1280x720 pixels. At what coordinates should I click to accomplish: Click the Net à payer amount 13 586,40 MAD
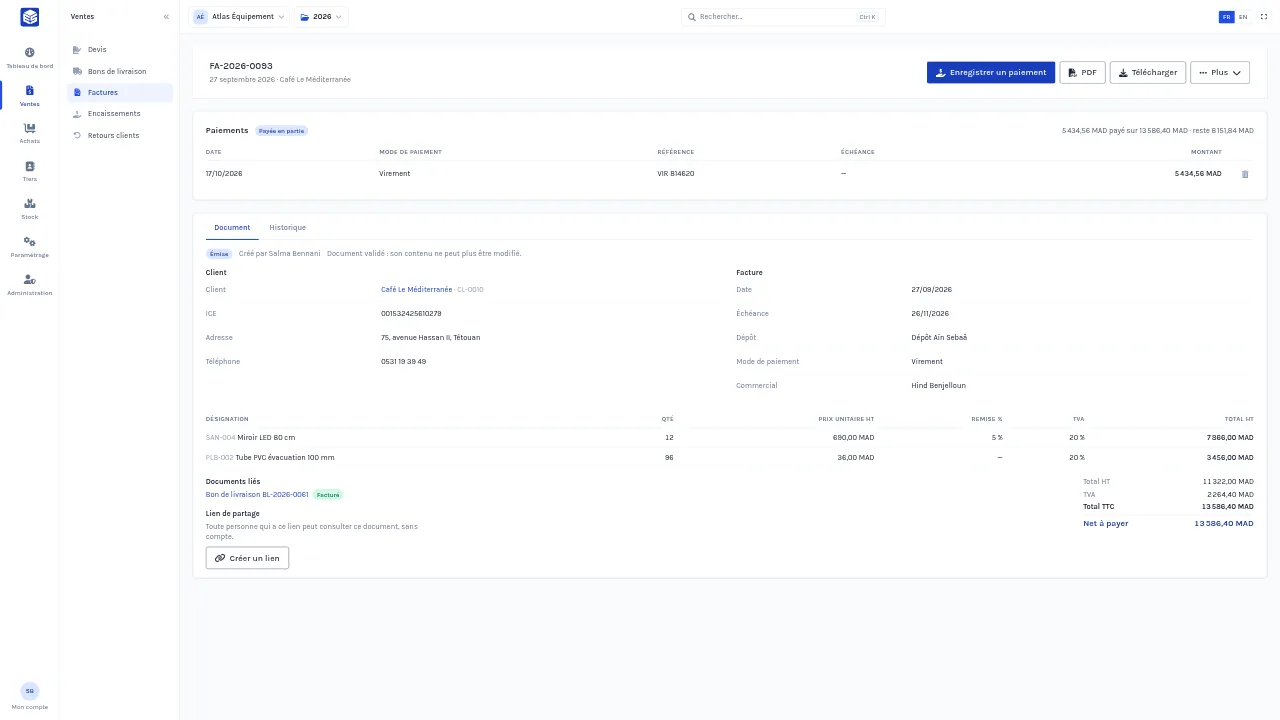[x=1223, y=524]
